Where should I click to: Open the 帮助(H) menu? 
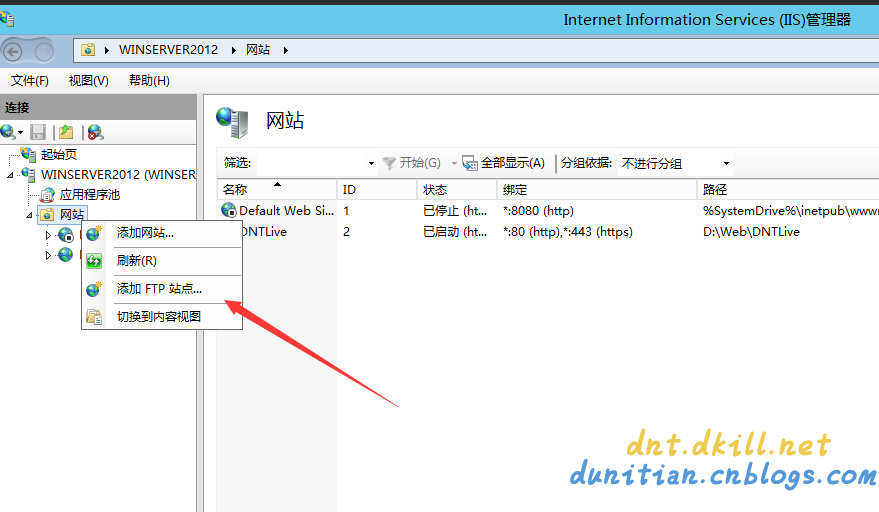149,81
